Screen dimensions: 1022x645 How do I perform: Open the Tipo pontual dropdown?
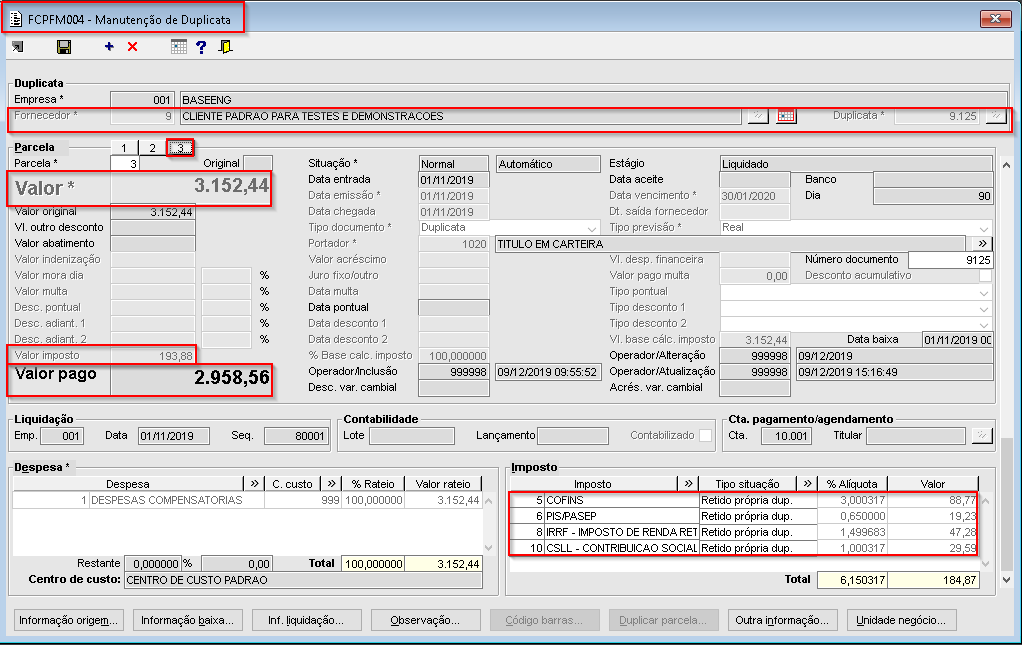pos(984,293)
